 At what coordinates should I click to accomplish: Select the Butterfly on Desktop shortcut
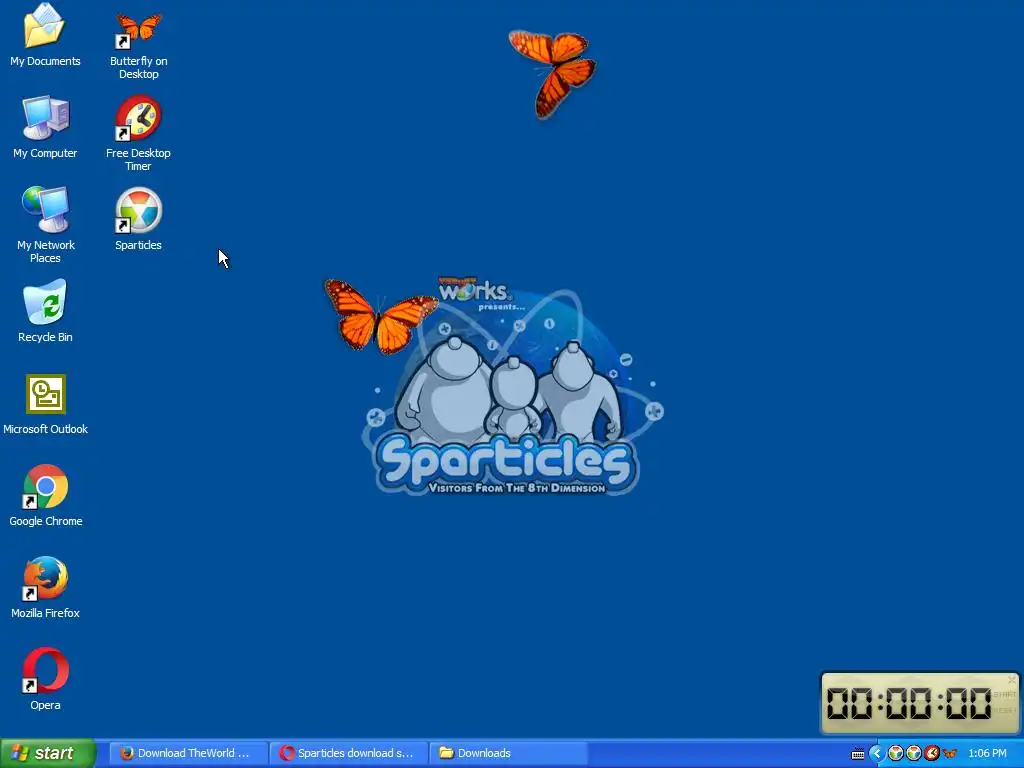point(138,46)
